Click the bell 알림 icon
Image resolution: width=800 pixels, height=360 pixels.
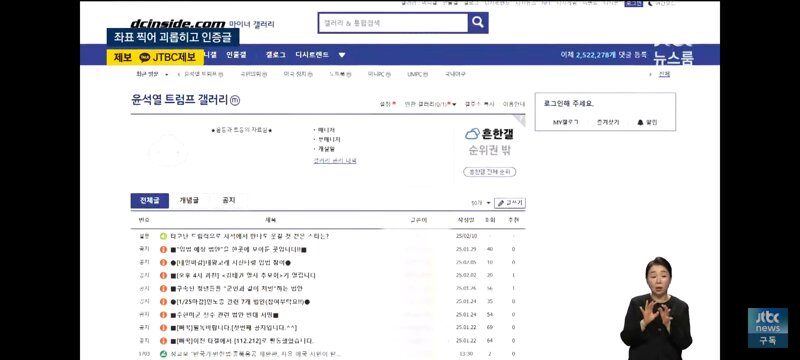tap(640, 122)
